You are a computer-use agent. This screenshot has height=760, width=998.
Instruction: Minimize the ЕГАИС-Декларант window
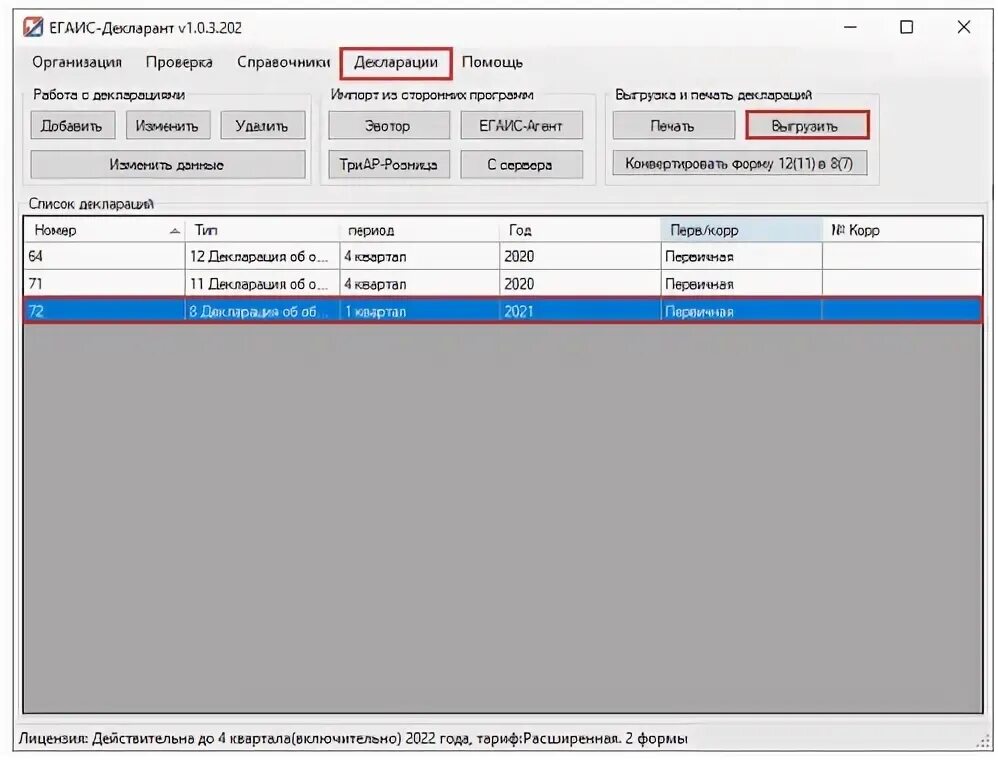850,27
